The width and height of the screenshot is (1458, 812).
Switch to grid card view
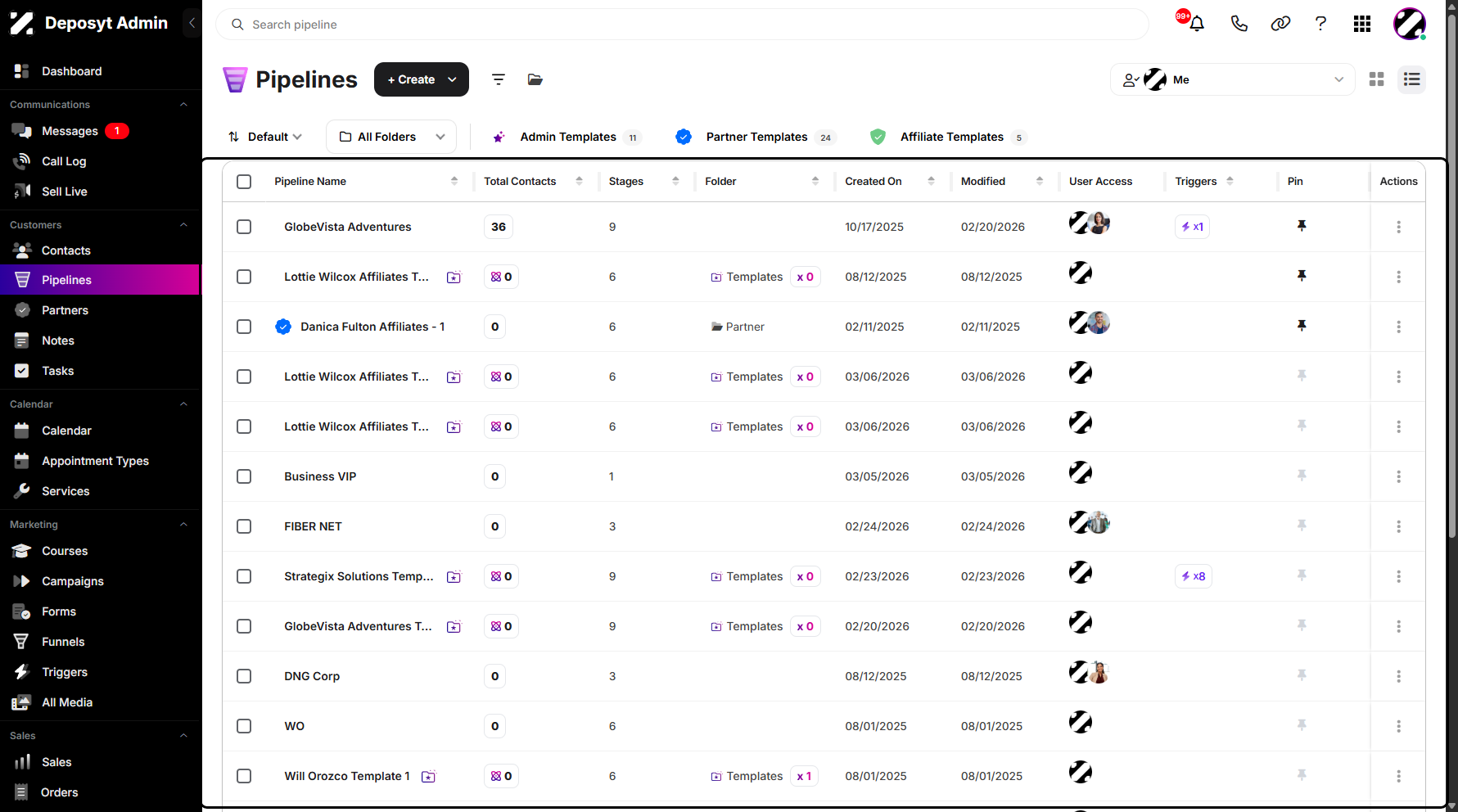(x=1377, y=79)
